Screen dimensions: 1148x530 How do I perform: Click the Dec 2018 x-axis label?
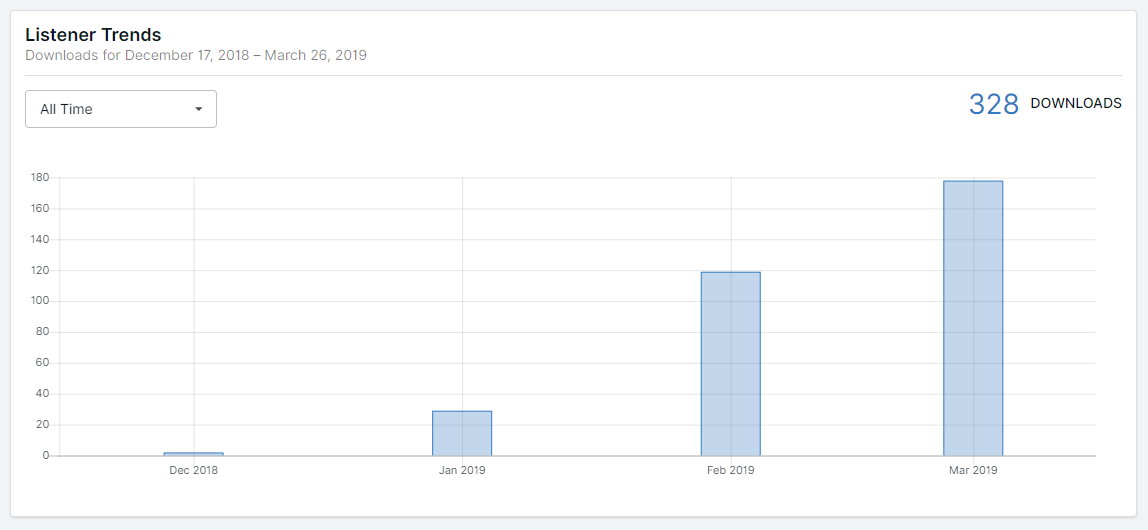tap(193, 470)
